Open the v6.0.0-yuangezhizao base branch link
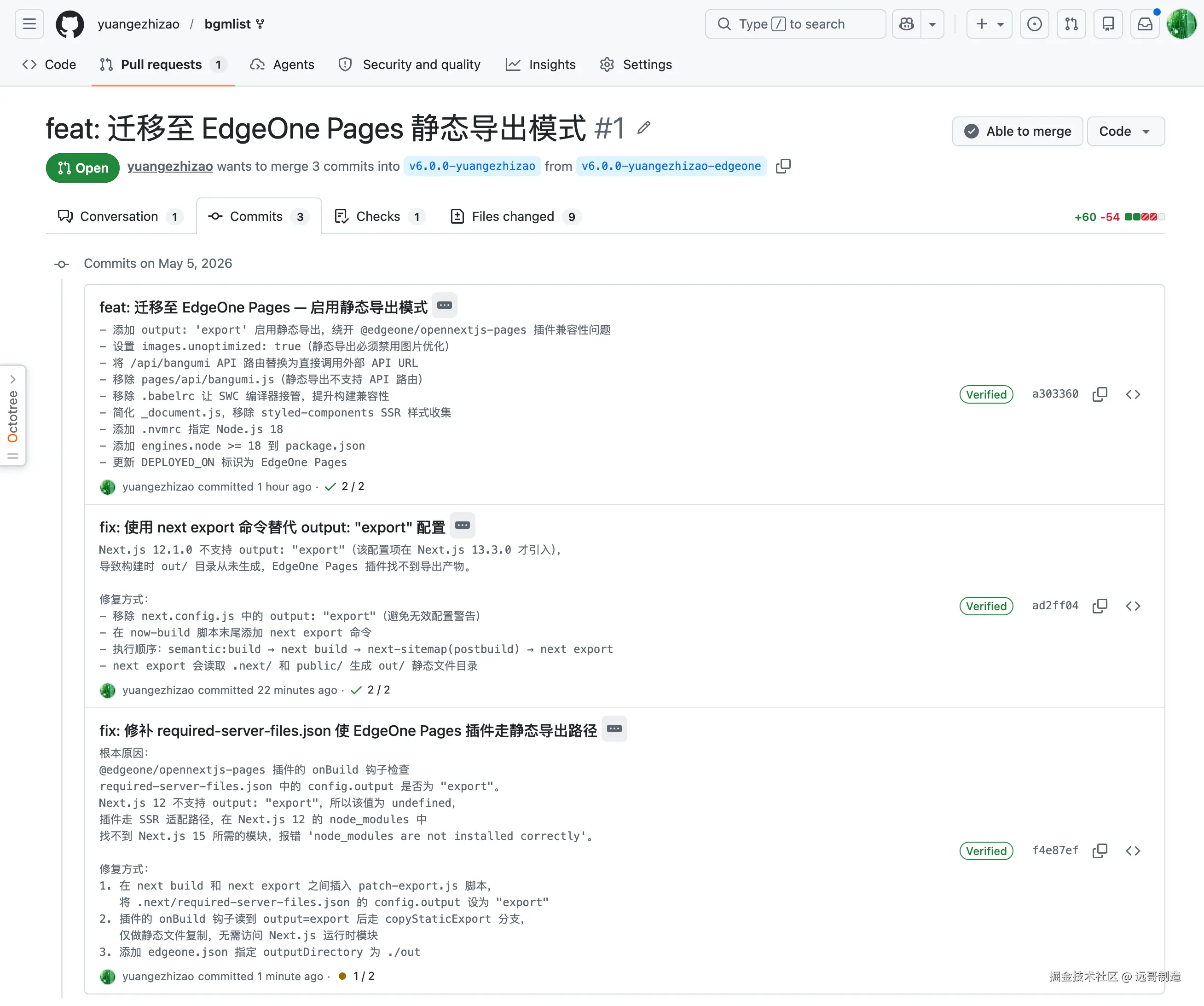This screenshot has height=1006, width=1204. click(x=472, y=166)
